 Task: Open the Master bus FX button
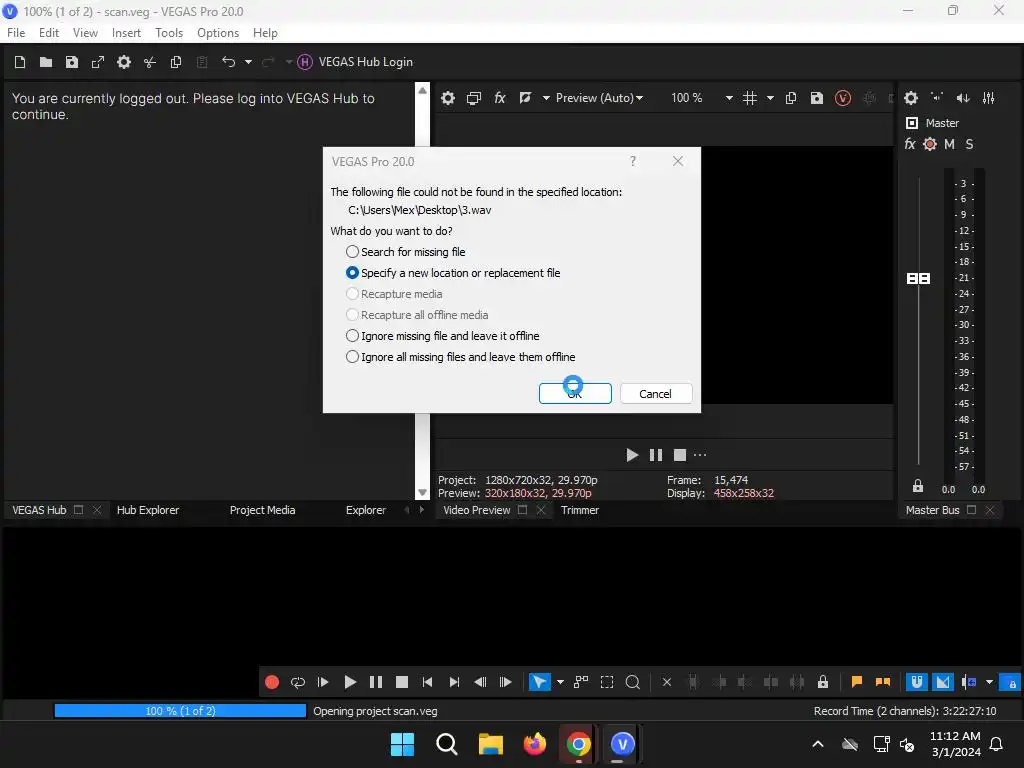click(x=910, y=144)
